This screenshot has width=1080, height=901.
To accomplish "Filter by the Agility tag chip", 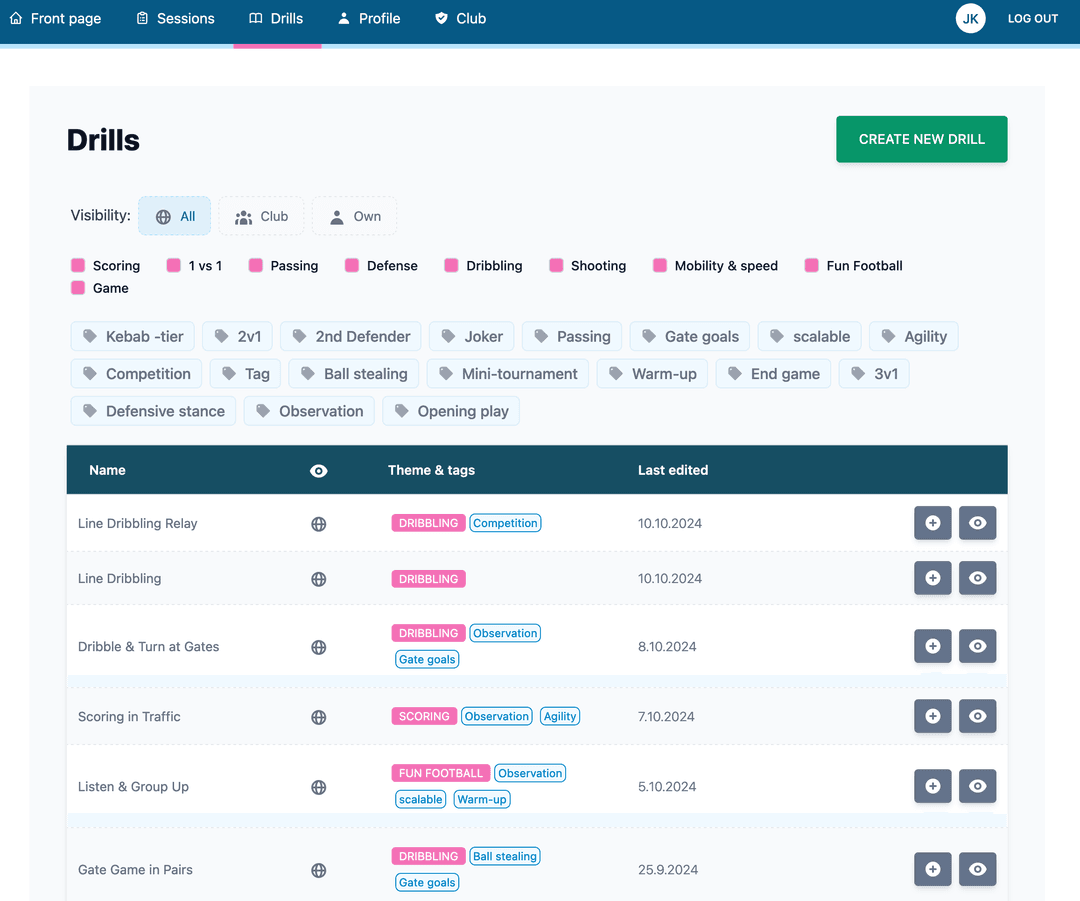I will (913, 336).
